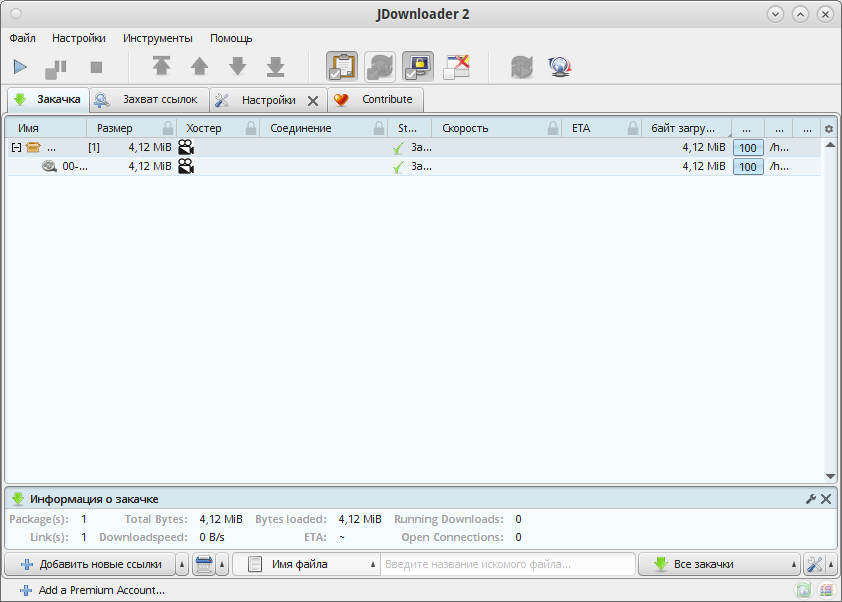Expand cleanup button dropdown arrow
Image resolution: width=842 pixels, height=602 pixels.
[222, 564]
